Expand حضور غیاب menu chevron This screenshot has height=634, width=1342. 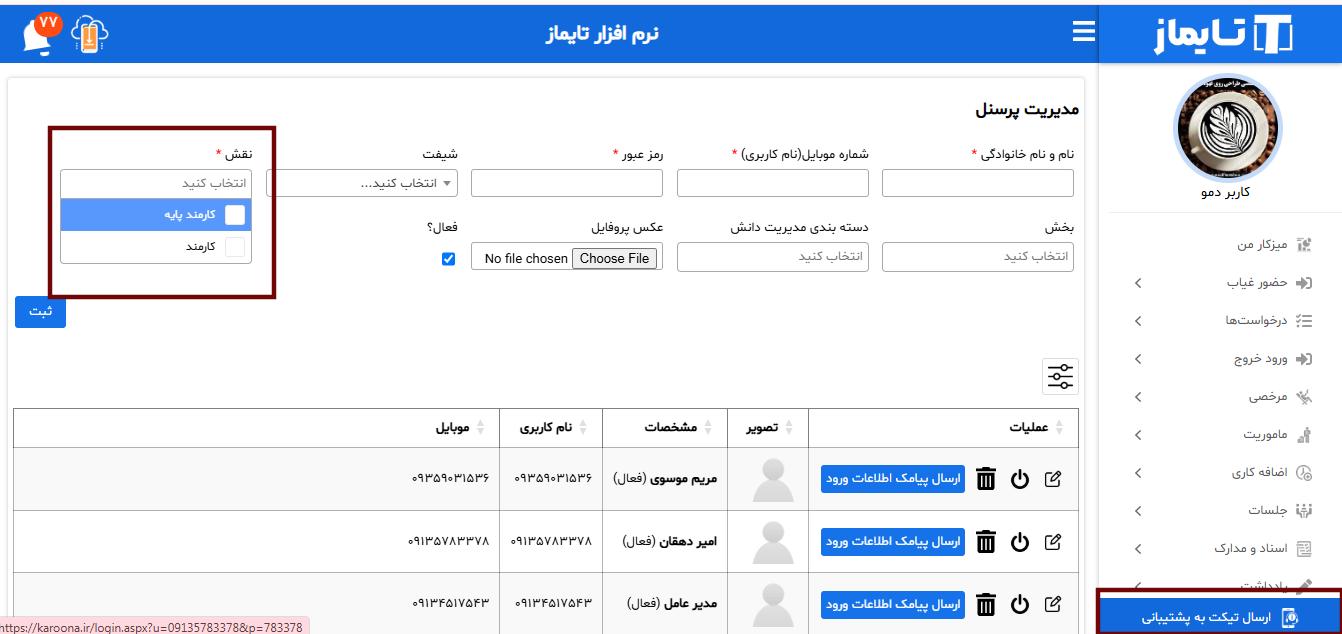[x=1138, y=284]
